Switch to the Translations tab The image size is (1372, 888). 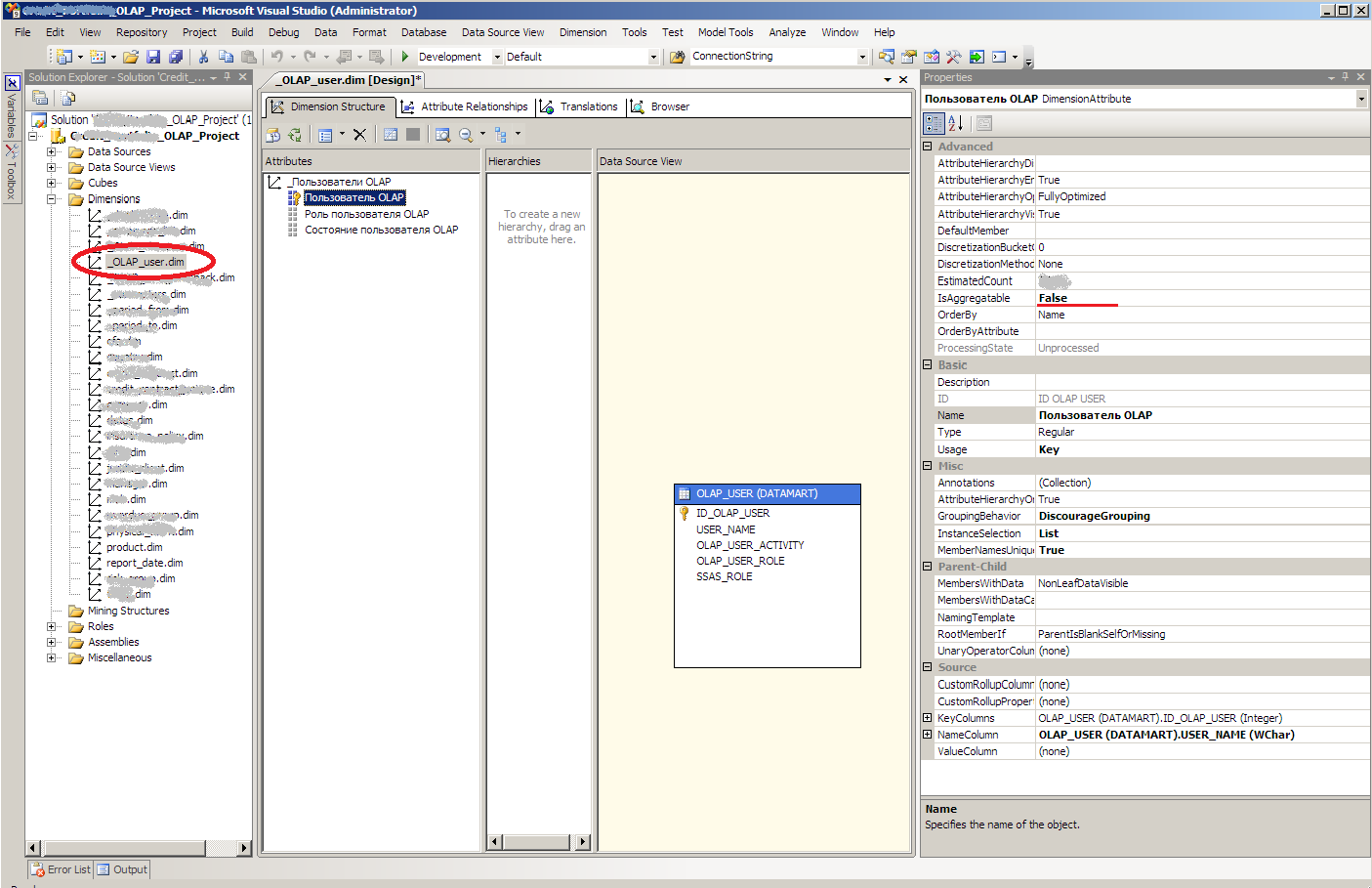click(579, 106)
